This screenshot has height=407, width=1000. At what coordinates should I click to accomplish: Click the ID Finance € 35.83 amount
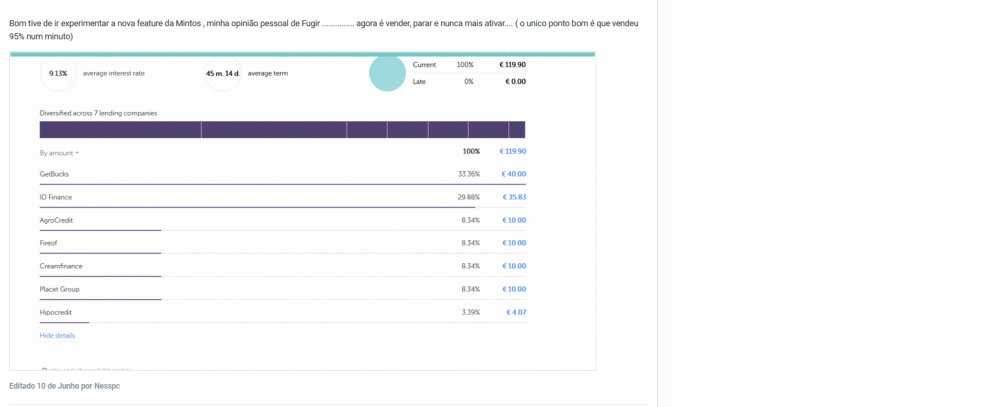point(512,197)
